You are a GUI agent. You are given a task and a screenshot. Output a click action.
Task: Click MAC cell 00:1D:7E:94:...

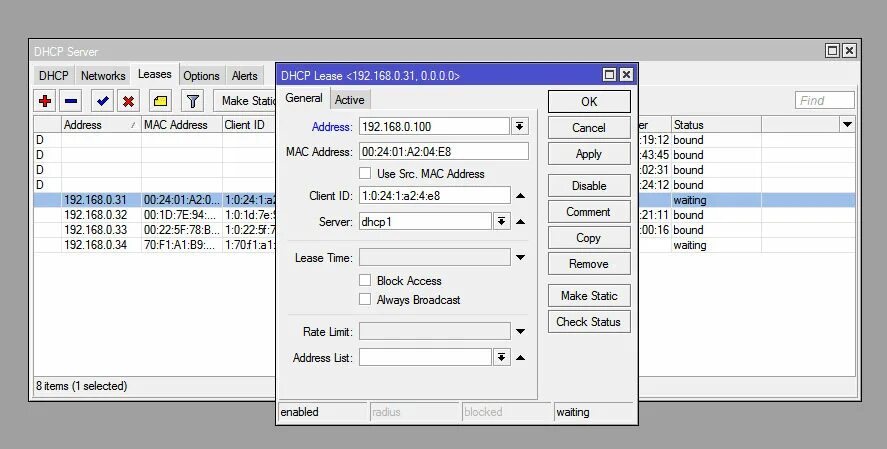tap(180, 215)
